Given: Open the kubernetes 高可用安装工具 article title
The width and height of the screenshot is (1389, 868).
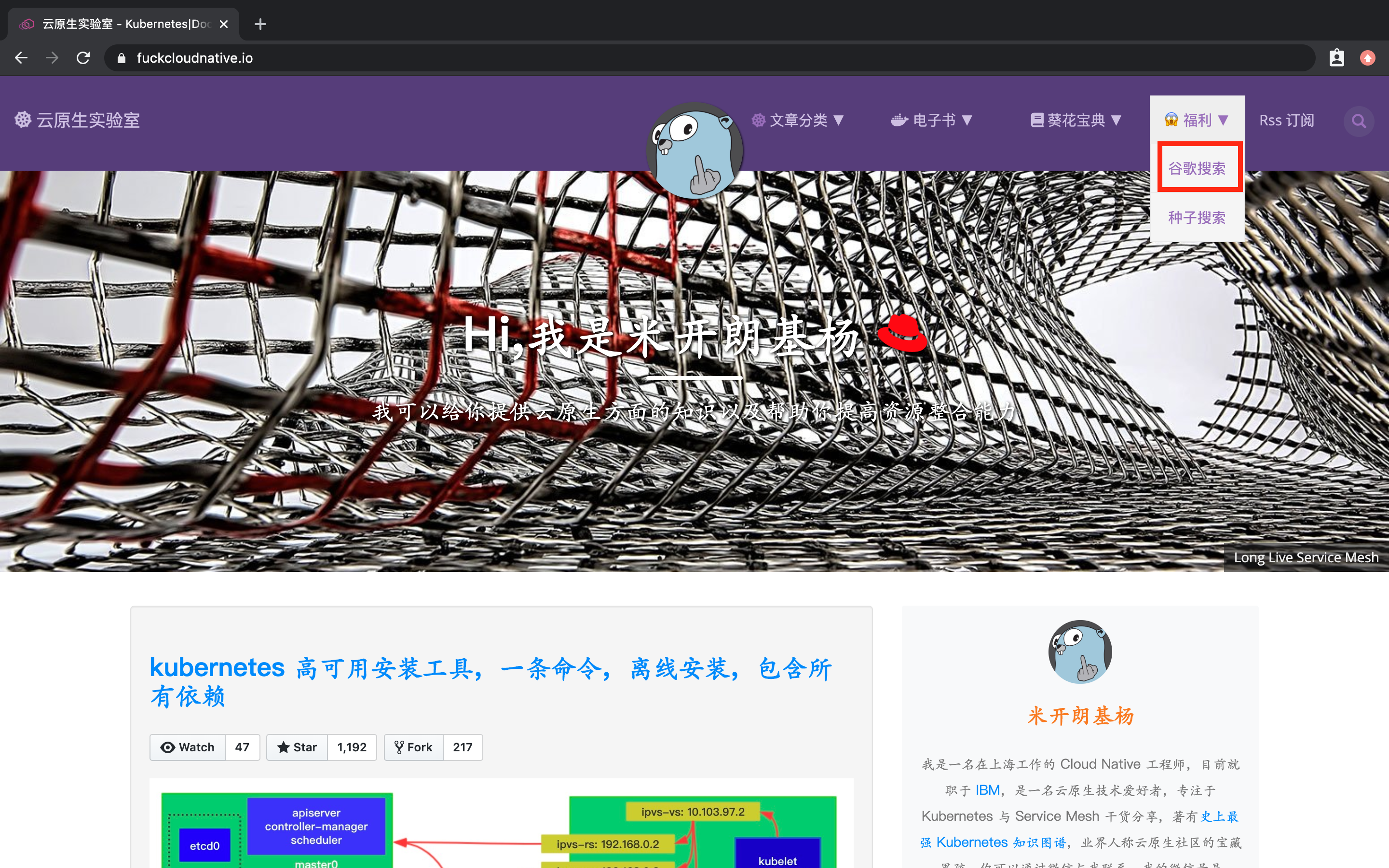Looking at the screenshot, I should coord(491,682).
